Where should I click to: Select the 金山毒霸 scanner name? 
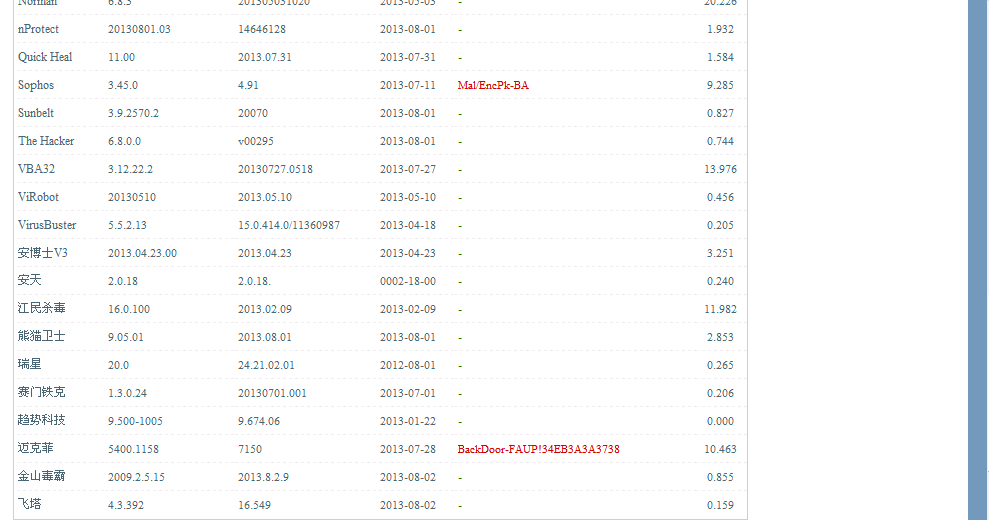pos(42,476)
